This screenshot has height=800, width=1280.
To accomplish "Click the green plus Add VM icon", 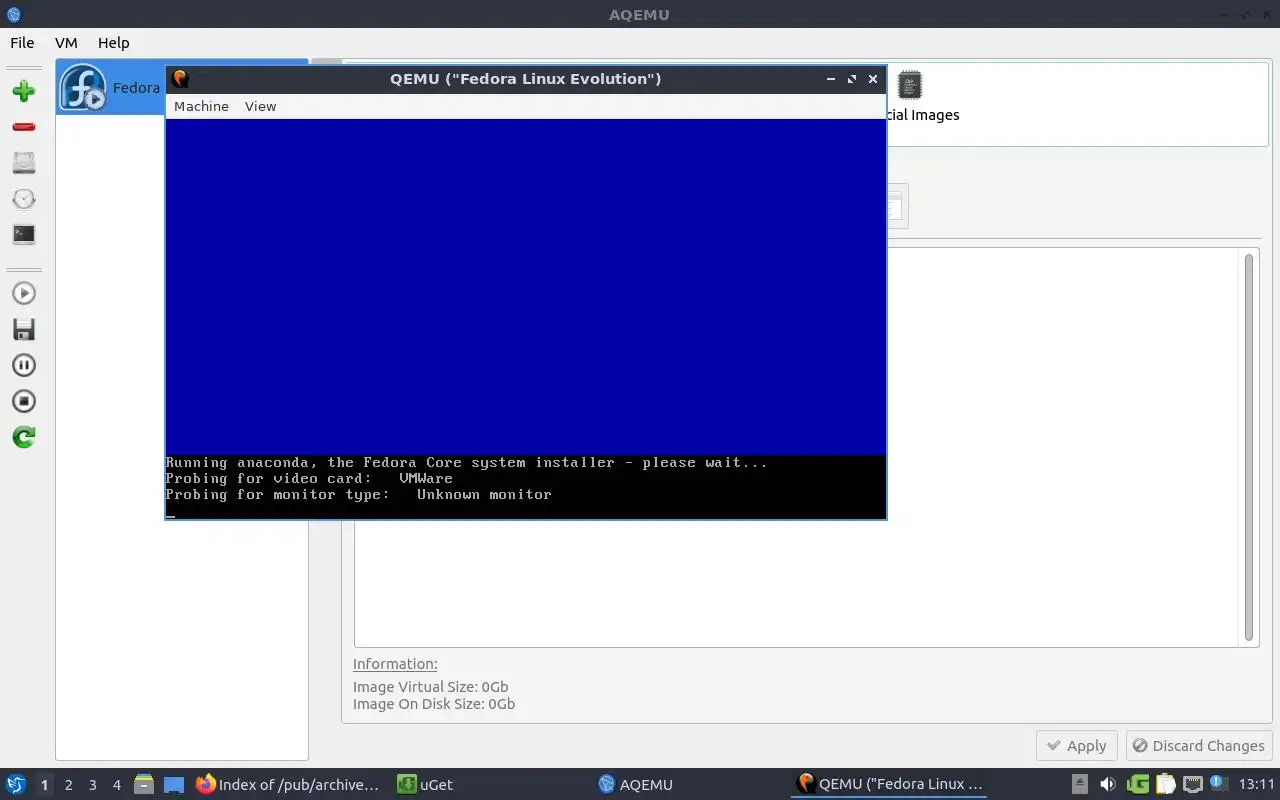I will (24, 91).
